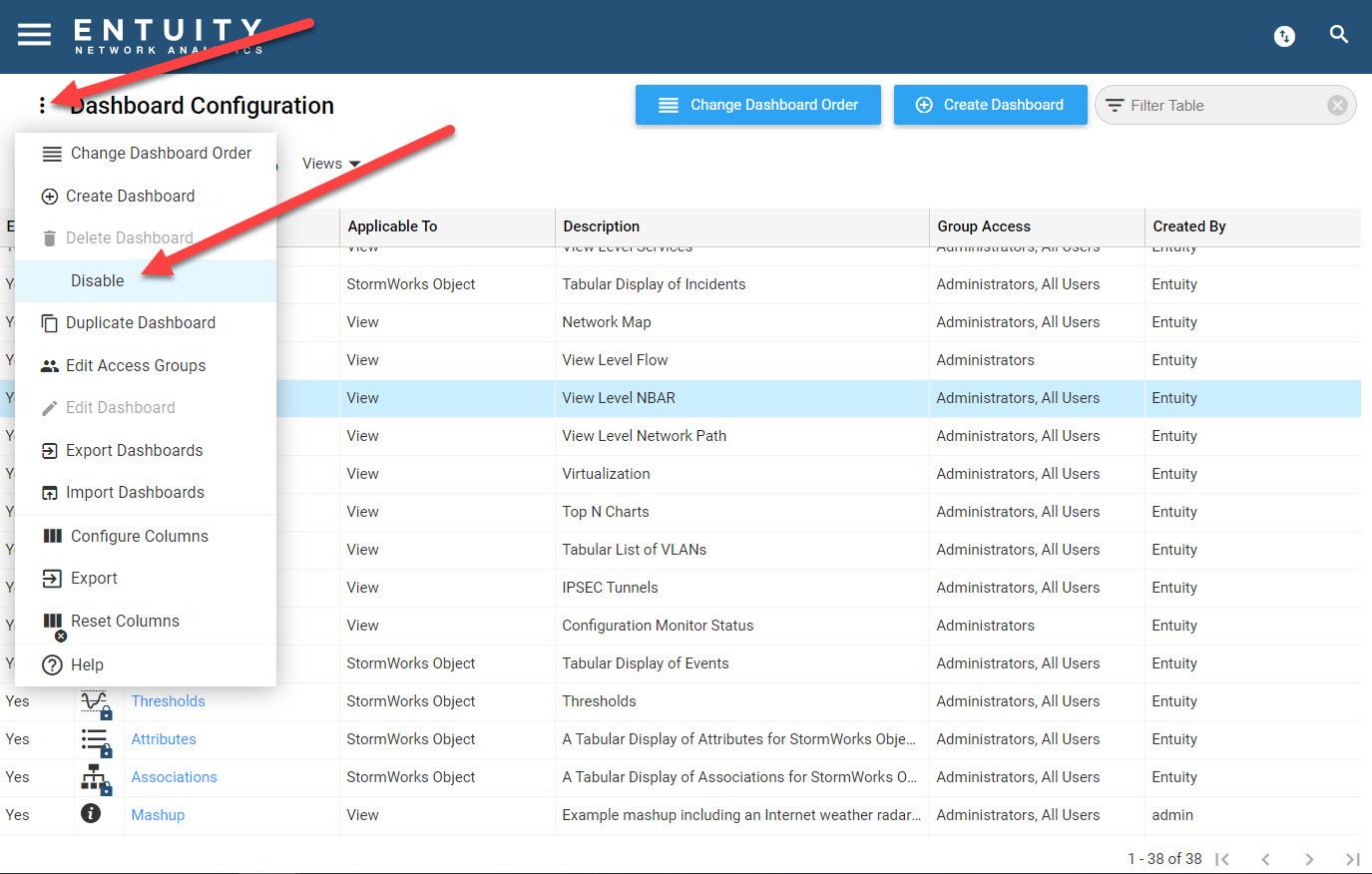
Task: Select the View Level Network Path cell
Action: coord(741,436)
